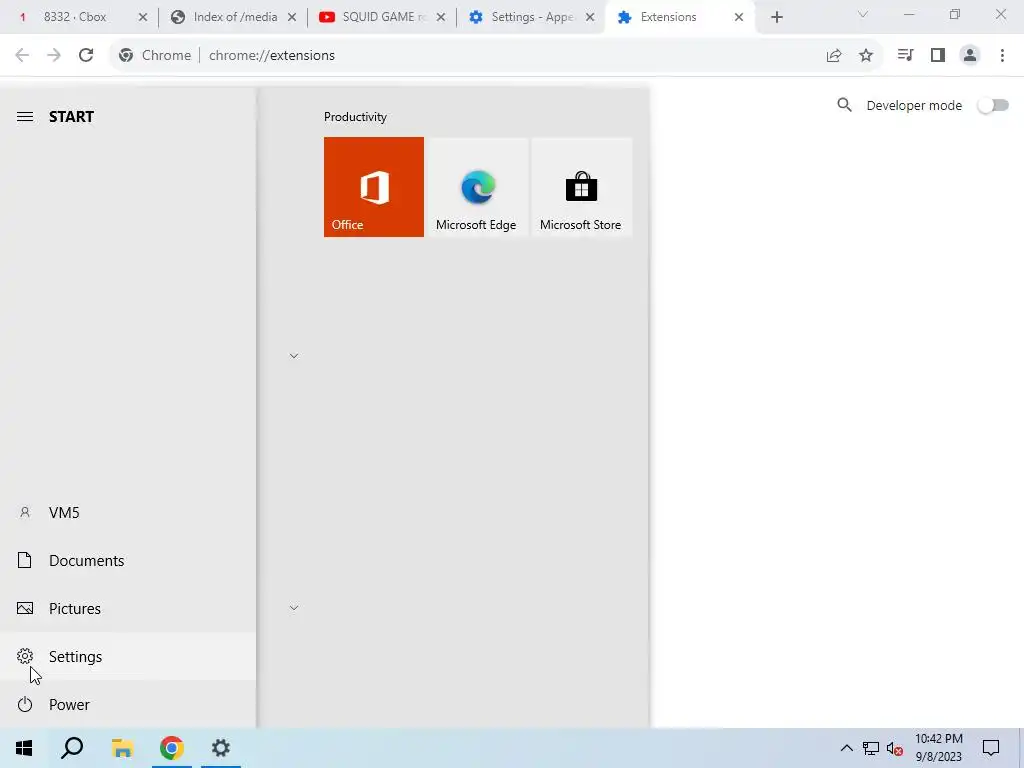Toggle Developer mode switch
Image resolution: width=1024 pixels, height=768 pixels.
point(993,105)
